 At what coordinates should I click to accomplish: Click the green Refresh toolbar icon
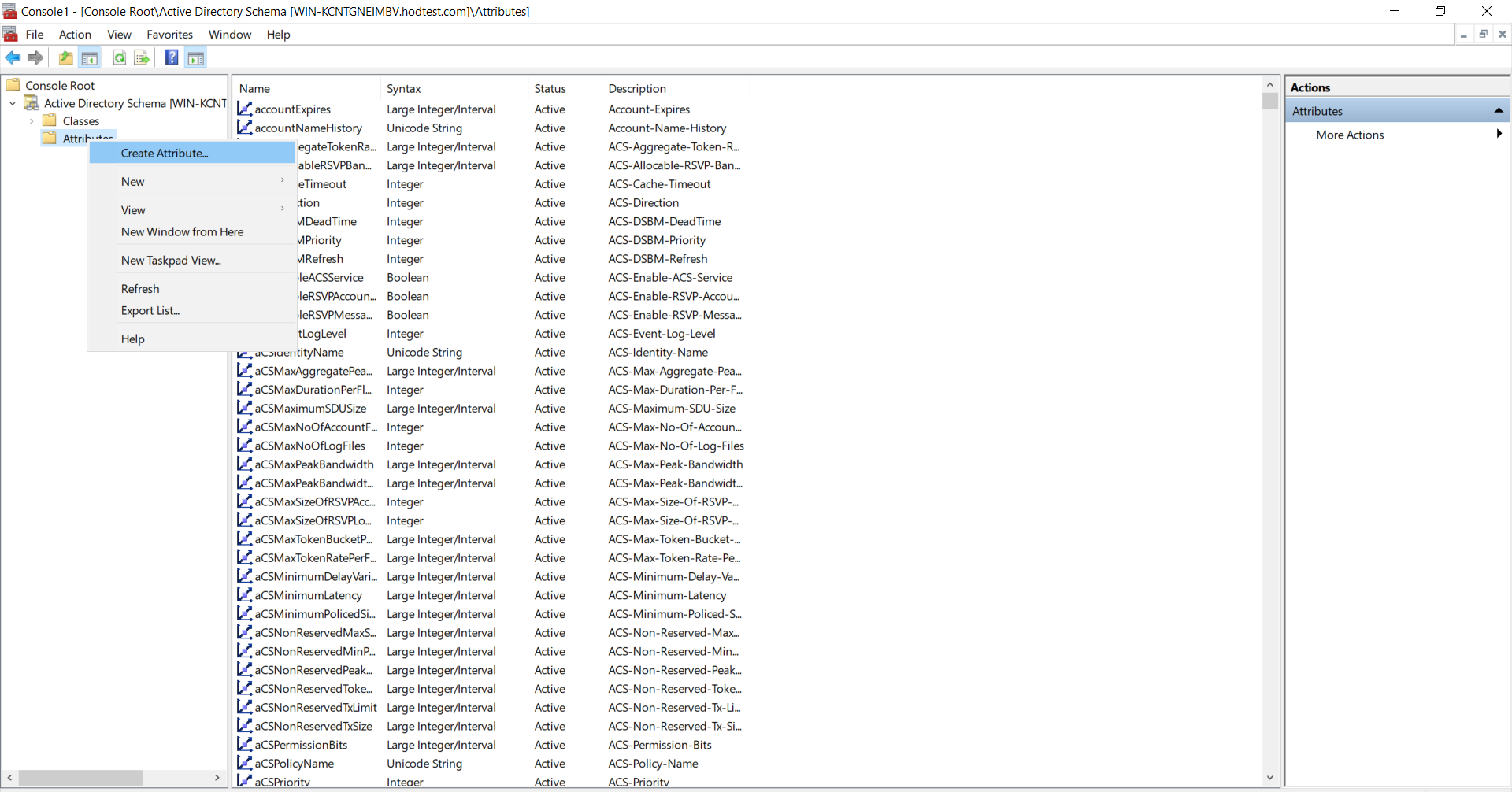coord(120,57)
